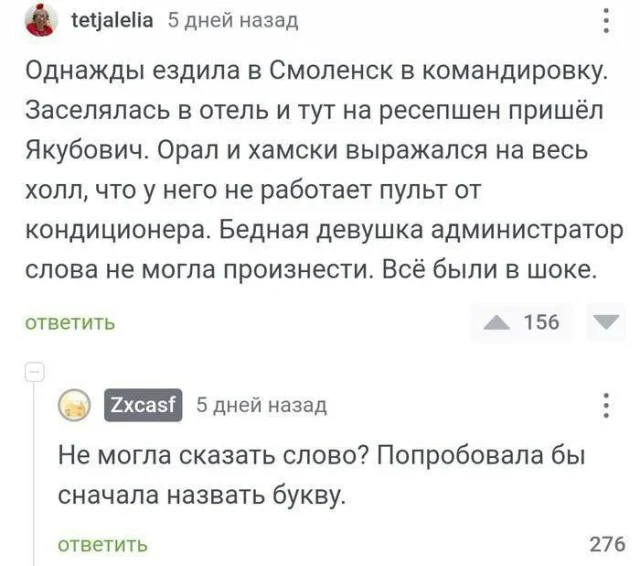This screenshot has width=640, height=566.
Task: Click "ответить" under Zxcasf's reply
Action: coord(104,545)
